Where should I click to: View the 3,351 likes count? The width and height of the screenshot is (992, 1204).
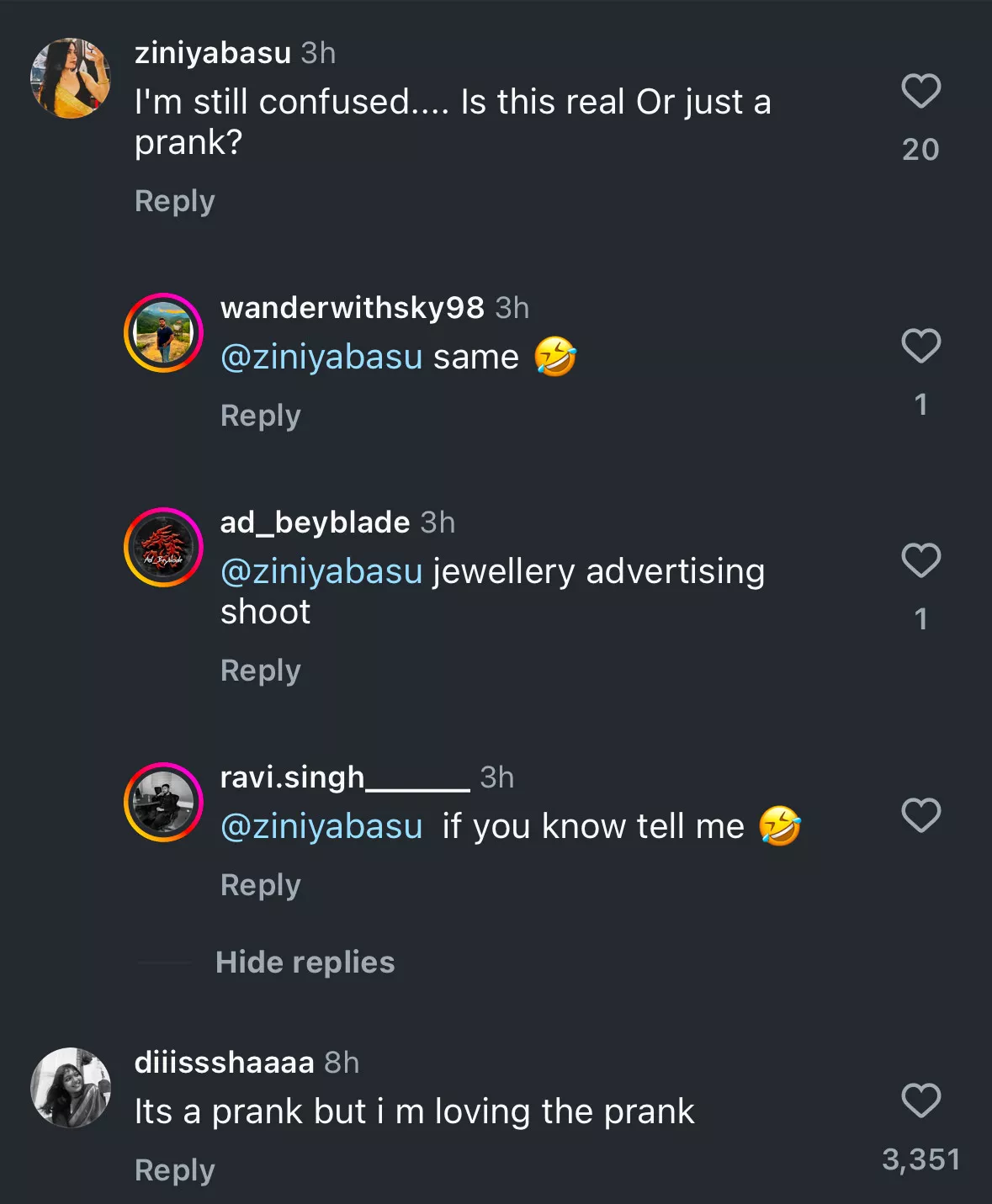coord(920,1159)
